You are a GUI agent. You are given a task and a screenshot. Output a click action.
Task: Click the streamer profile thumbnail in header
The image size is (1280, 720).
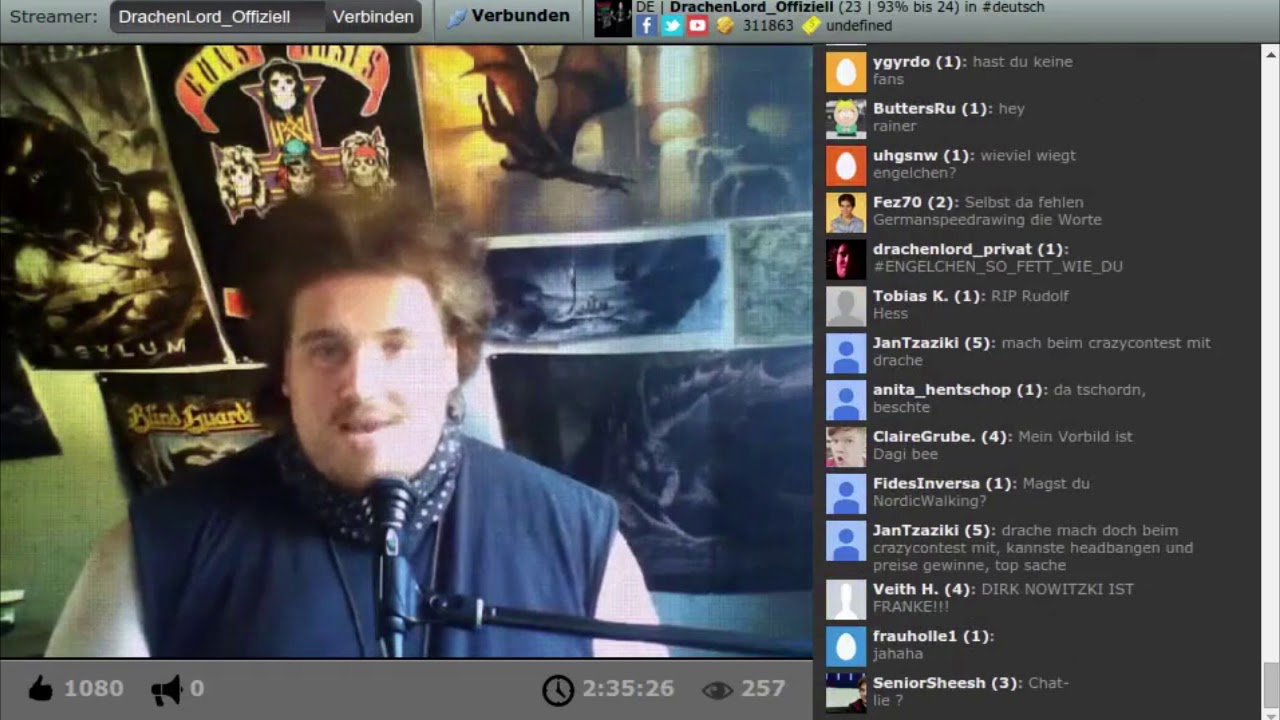pyautogui.click(x=613, y=19)
